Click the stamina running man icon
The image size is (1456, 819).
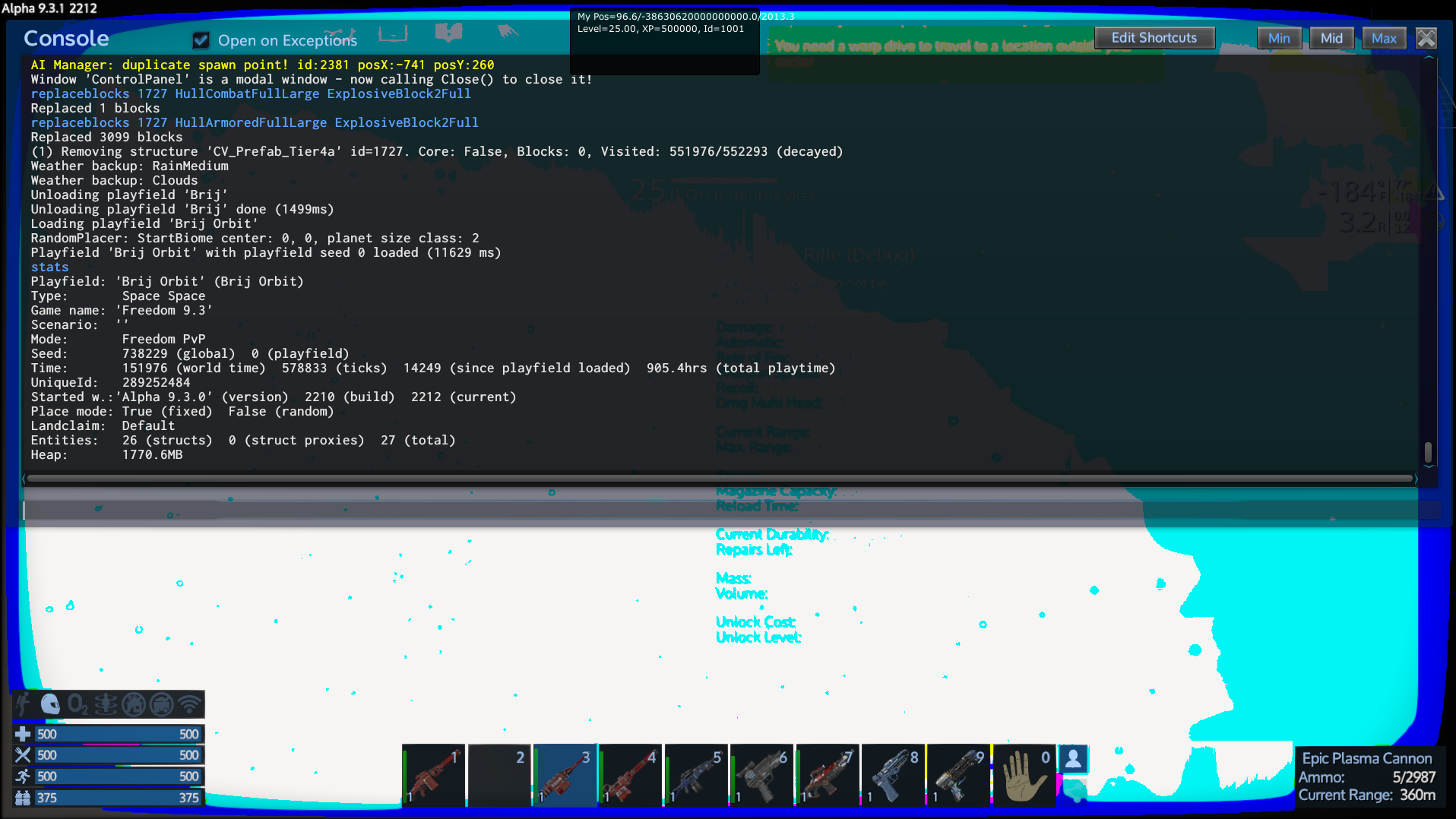[23, 776]
